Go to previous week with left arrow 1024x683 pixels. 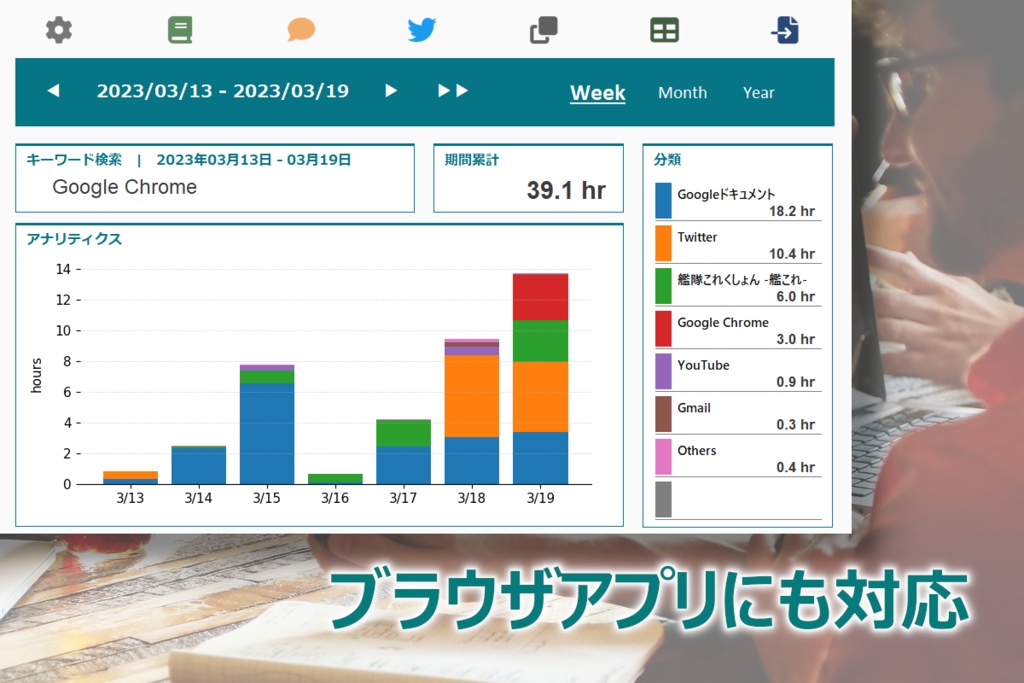tap(54, 91)
